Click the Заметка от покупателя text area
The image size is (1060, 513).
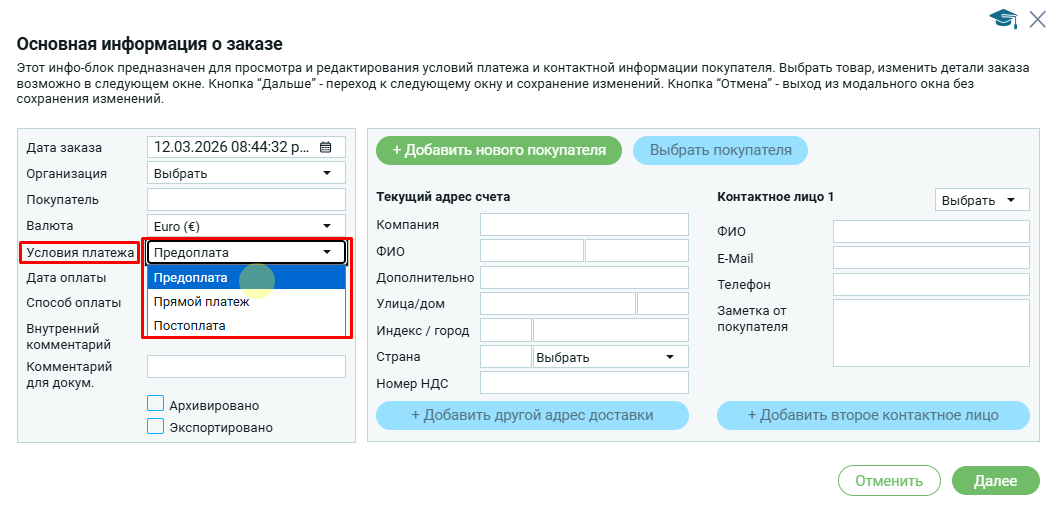pos(930,333)
